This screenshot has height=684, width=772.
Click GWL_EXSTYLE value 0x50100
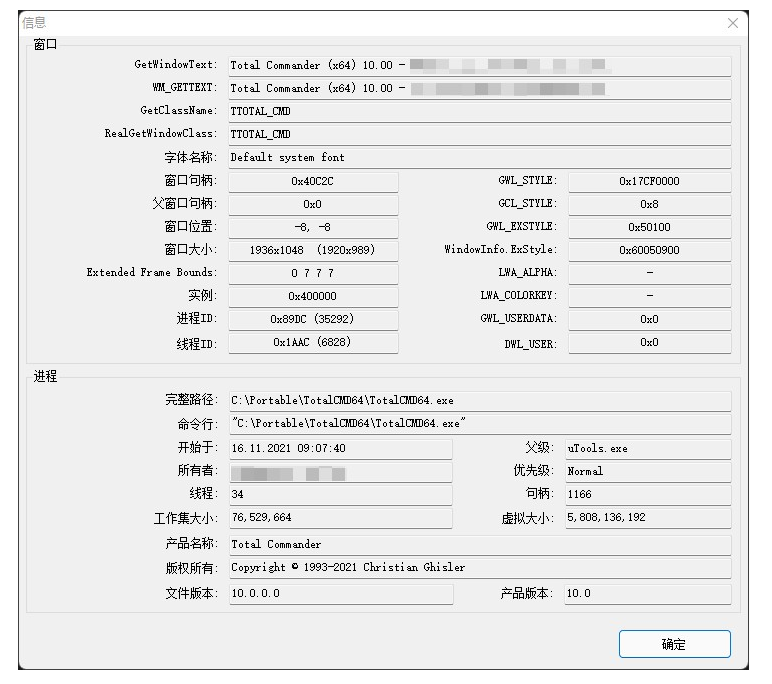[649, 228]
